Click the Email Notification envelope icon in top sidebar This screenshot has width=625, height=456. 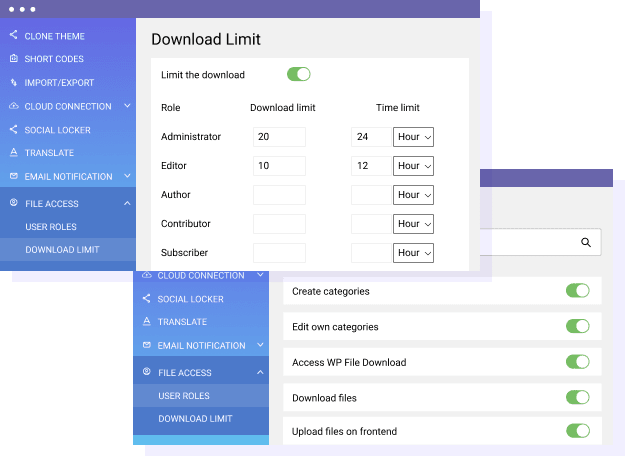[x=13, y=176]
